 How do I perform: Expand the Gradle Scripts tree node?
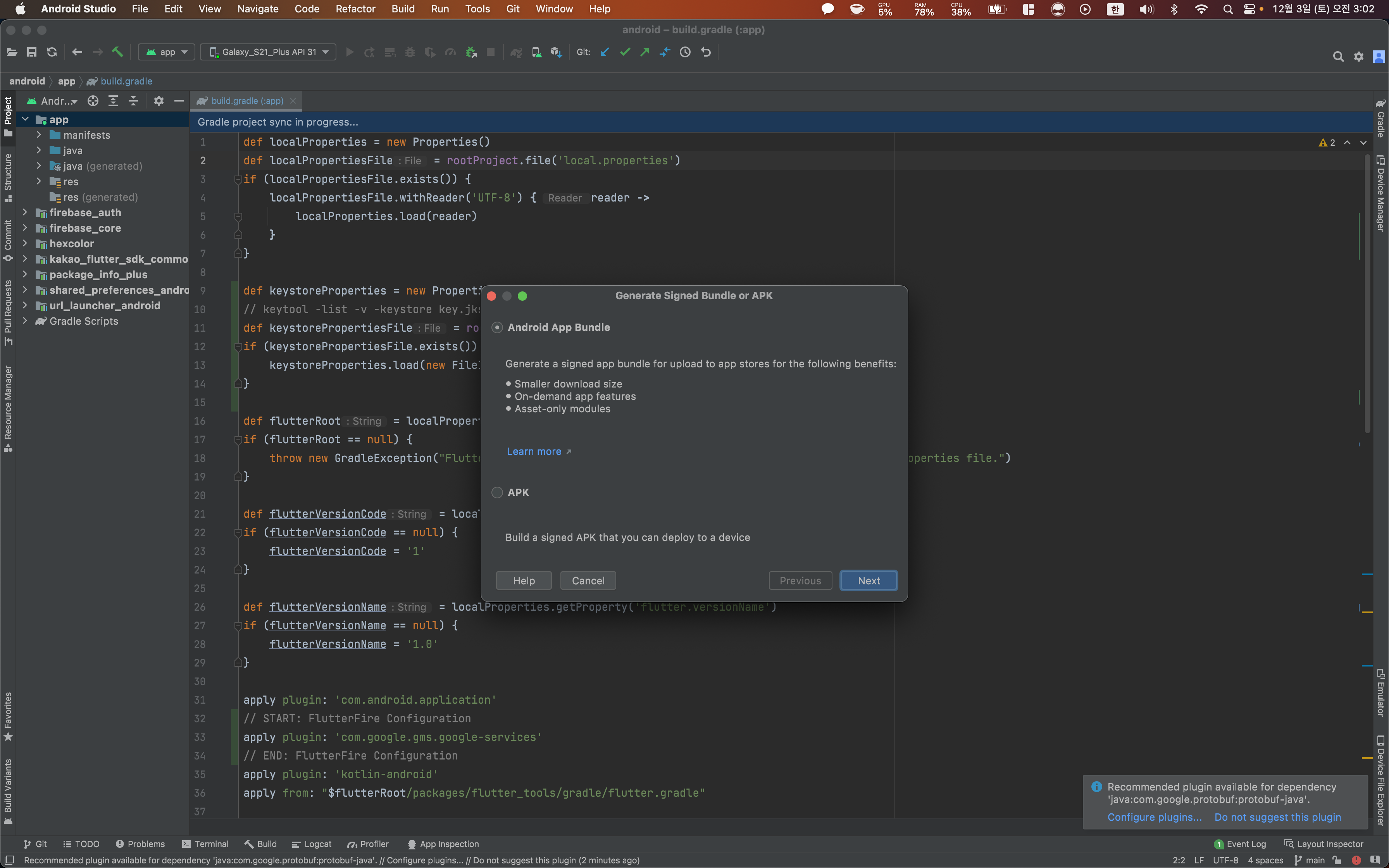[x=25, y=321]
